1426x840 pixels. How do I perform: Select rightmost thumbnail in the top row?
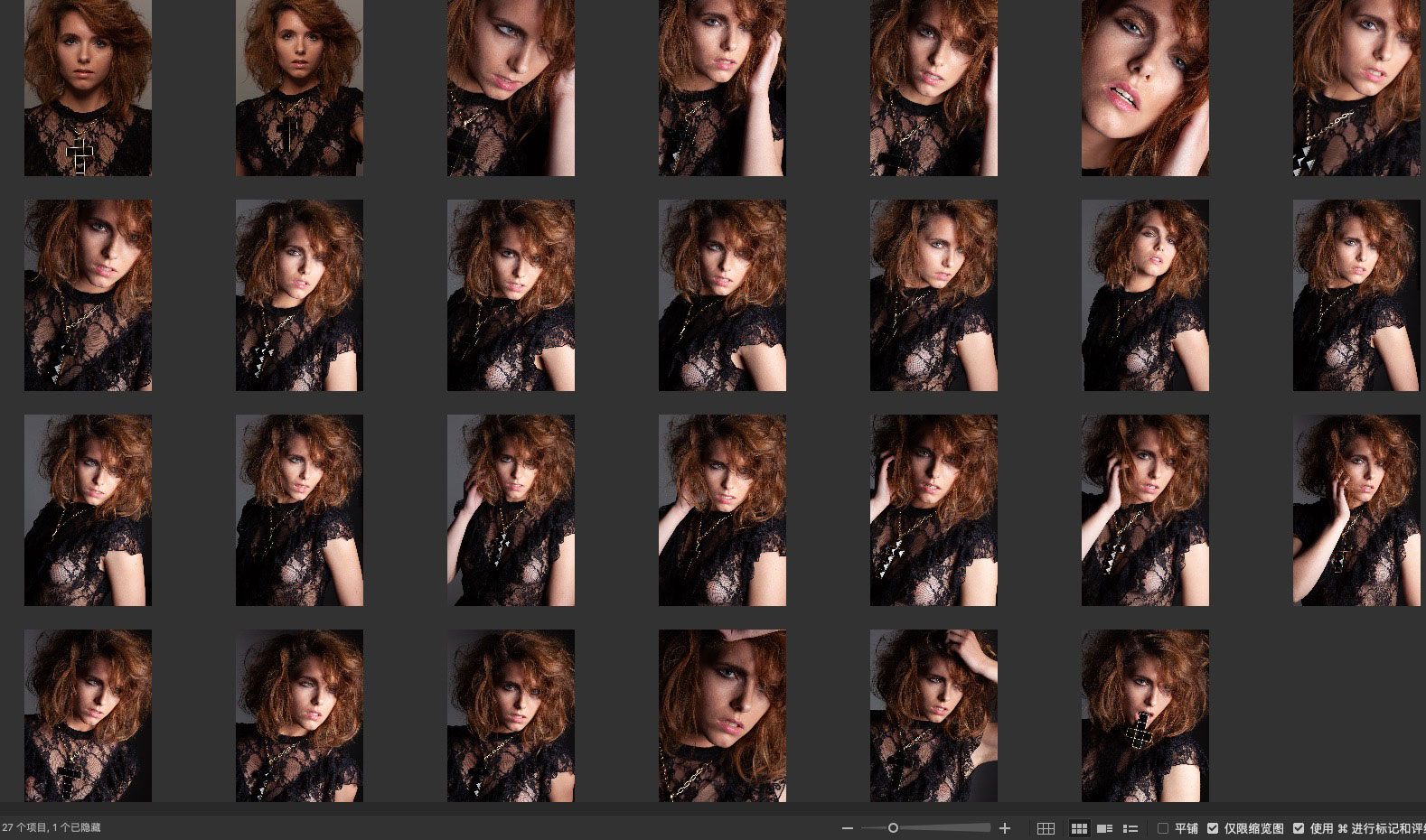point(1356,88)
